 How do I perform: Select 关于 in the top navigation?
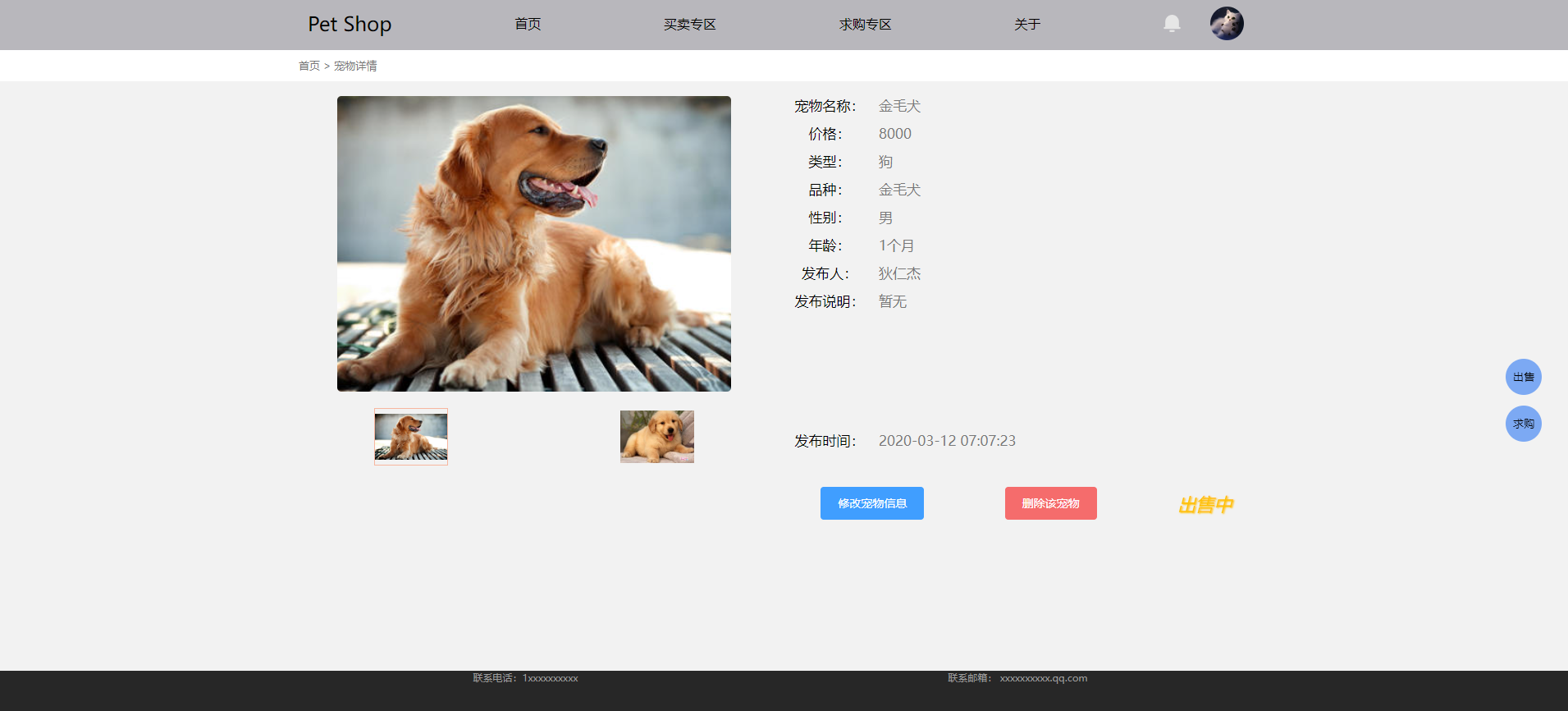pyautogui.click(x=1026, y=25)
